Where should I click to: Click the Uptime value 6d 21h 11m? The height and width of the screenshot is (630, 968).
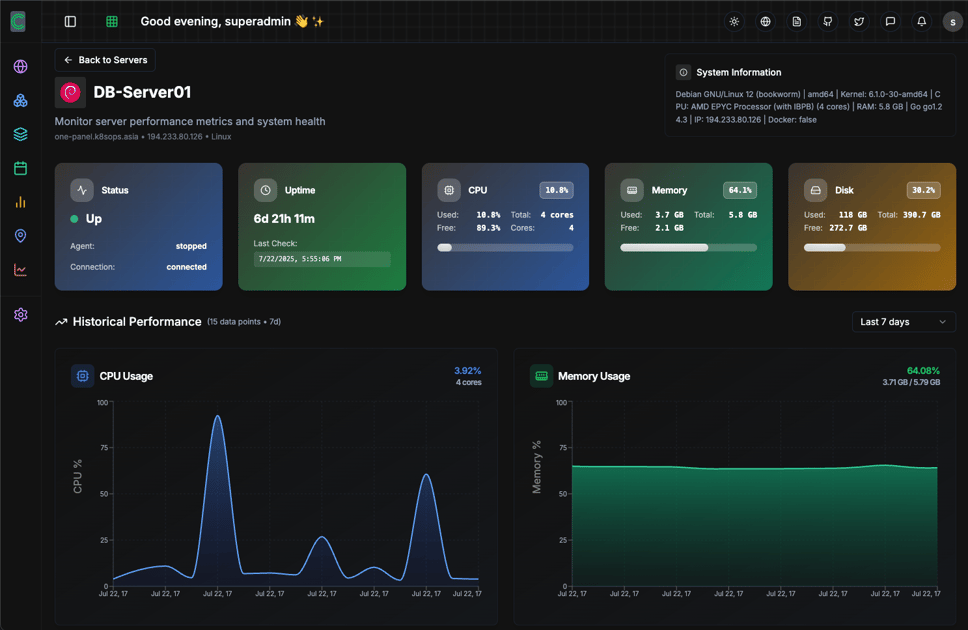284,219
